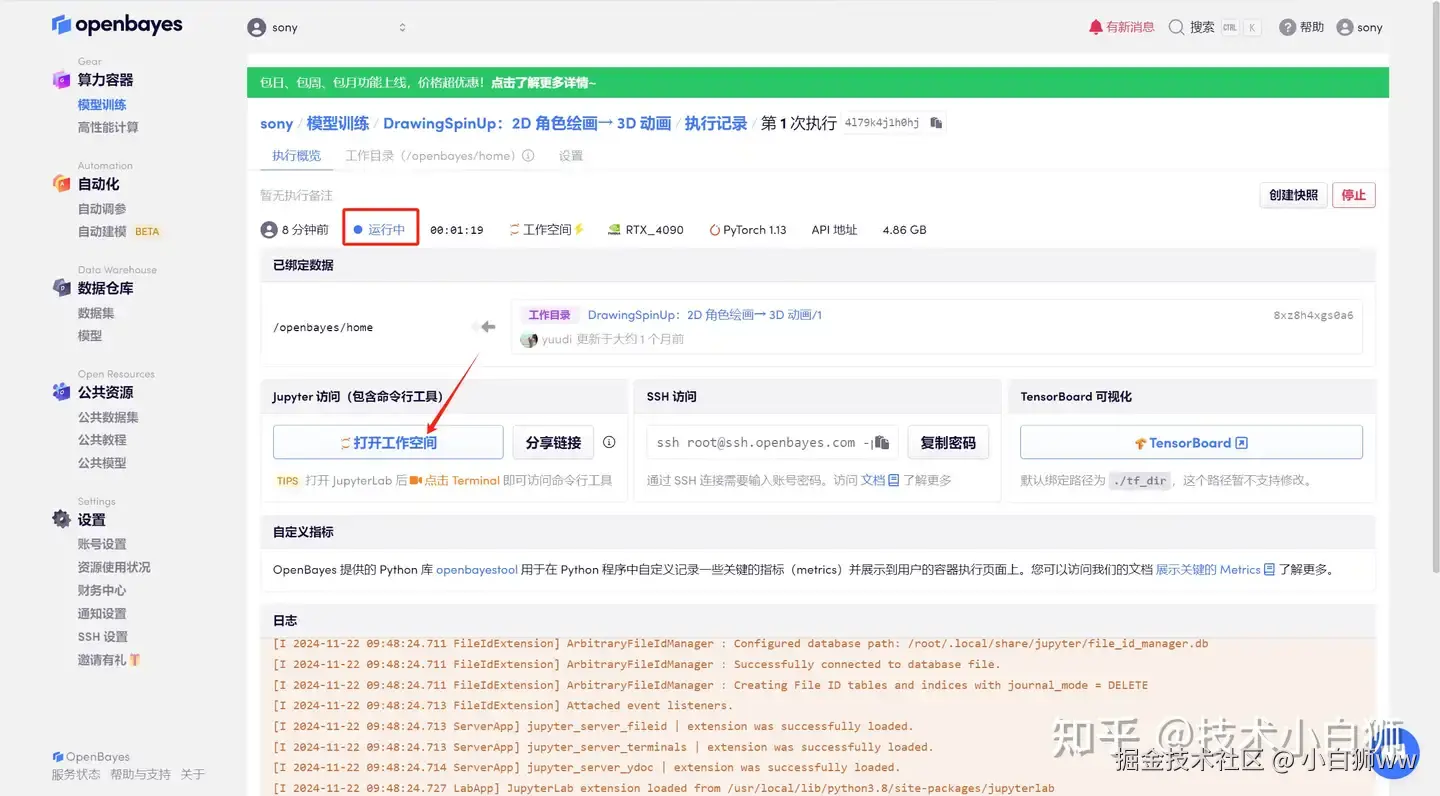This screenshot has width=1440, height=796.
Task: Open 公共数据集 in the sidebar
Action: (108, 417)
